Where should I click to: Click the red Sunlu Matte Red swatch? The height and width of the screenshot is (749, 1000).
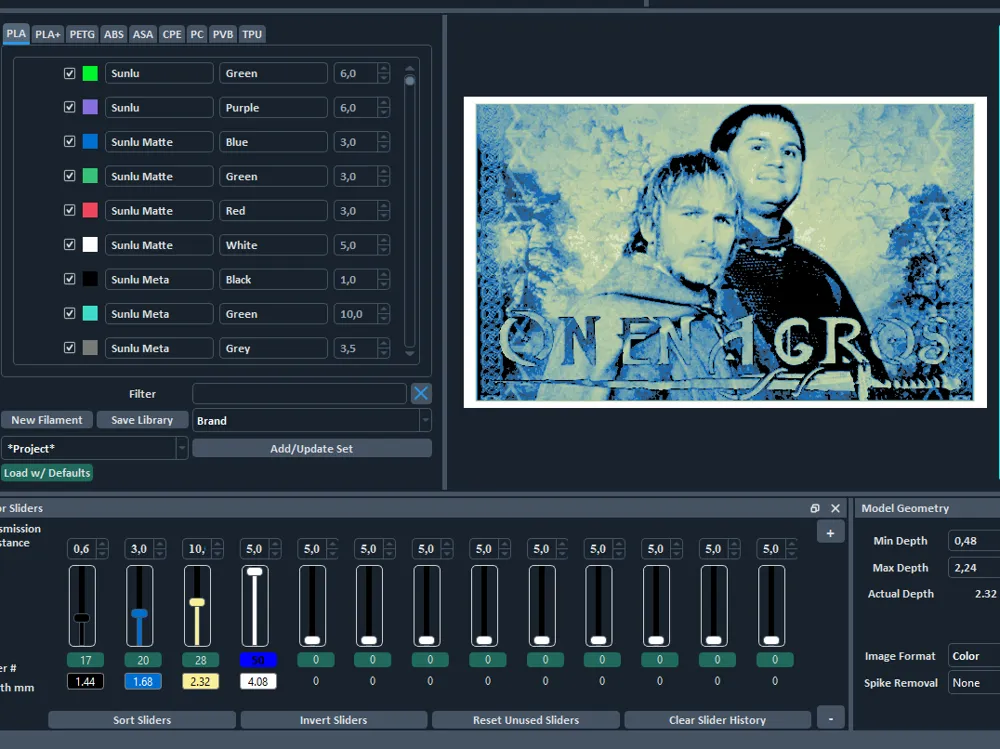(91, 211)
